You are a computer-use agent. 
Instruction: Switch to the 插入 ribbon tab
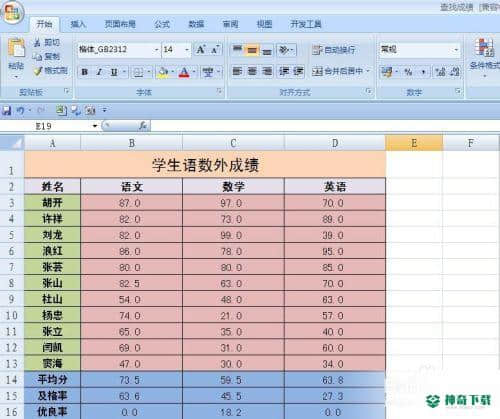(x=78, y=24)
